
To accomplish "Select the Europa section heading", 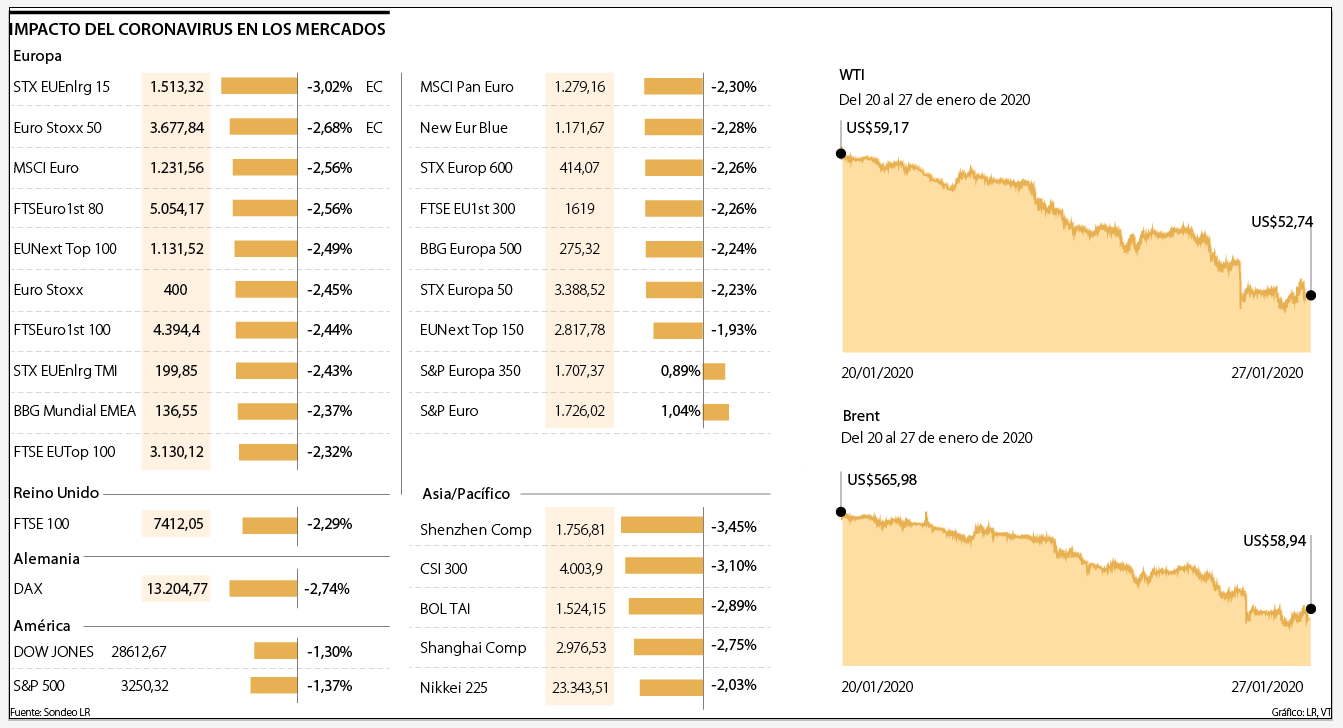I will (x=38, y=56).
